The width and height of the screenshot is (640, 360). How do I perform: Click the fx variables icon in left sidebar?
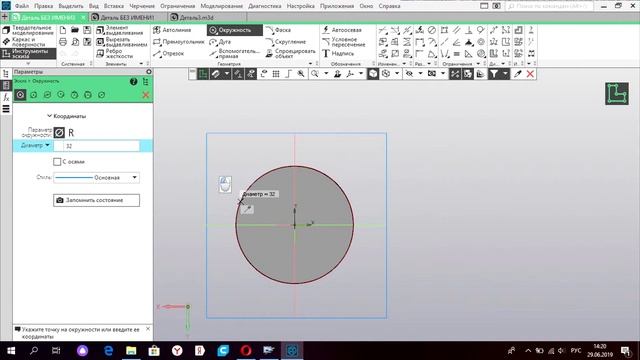pos(6,97)
